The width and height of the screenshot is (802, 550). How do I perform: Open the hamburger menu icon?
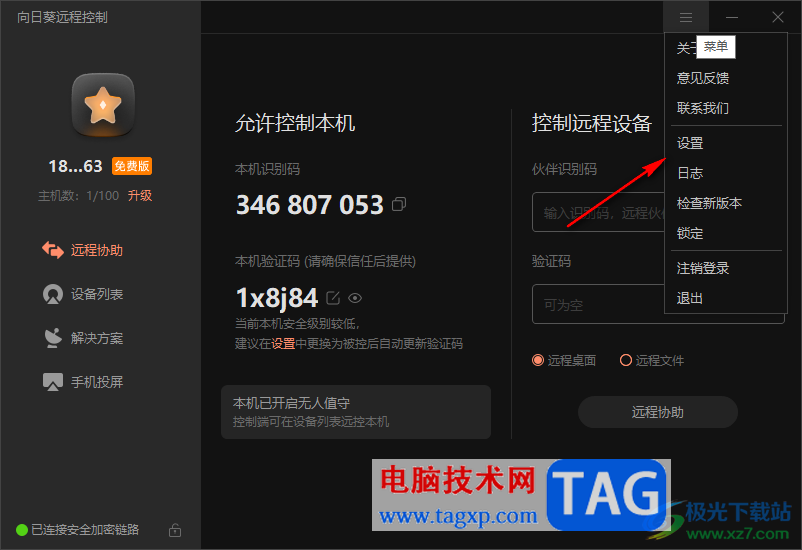(x=685, y=17)
